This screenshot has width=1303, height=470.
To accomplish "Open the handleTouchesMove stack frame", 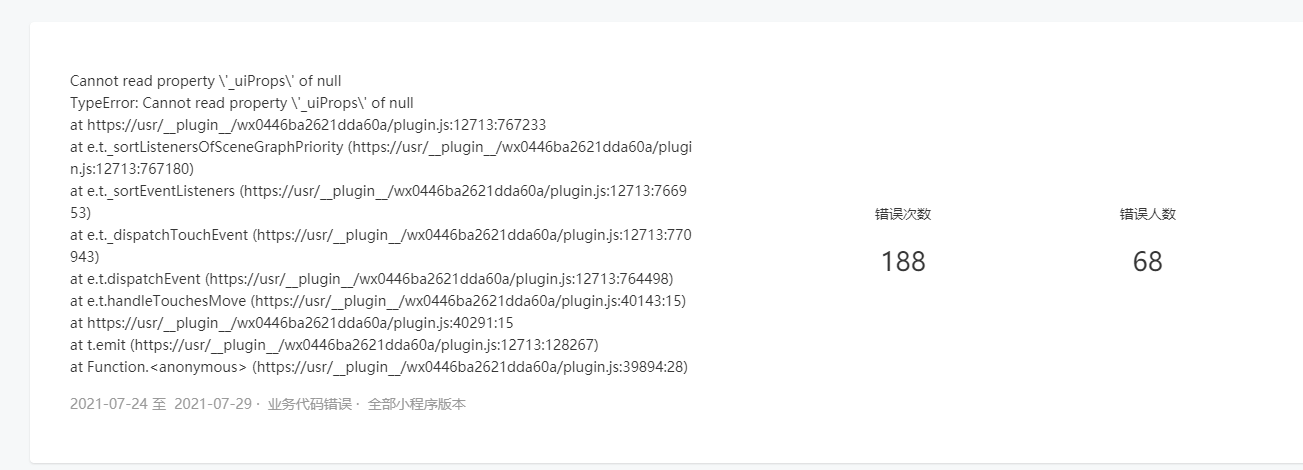I will click(378, 301).
